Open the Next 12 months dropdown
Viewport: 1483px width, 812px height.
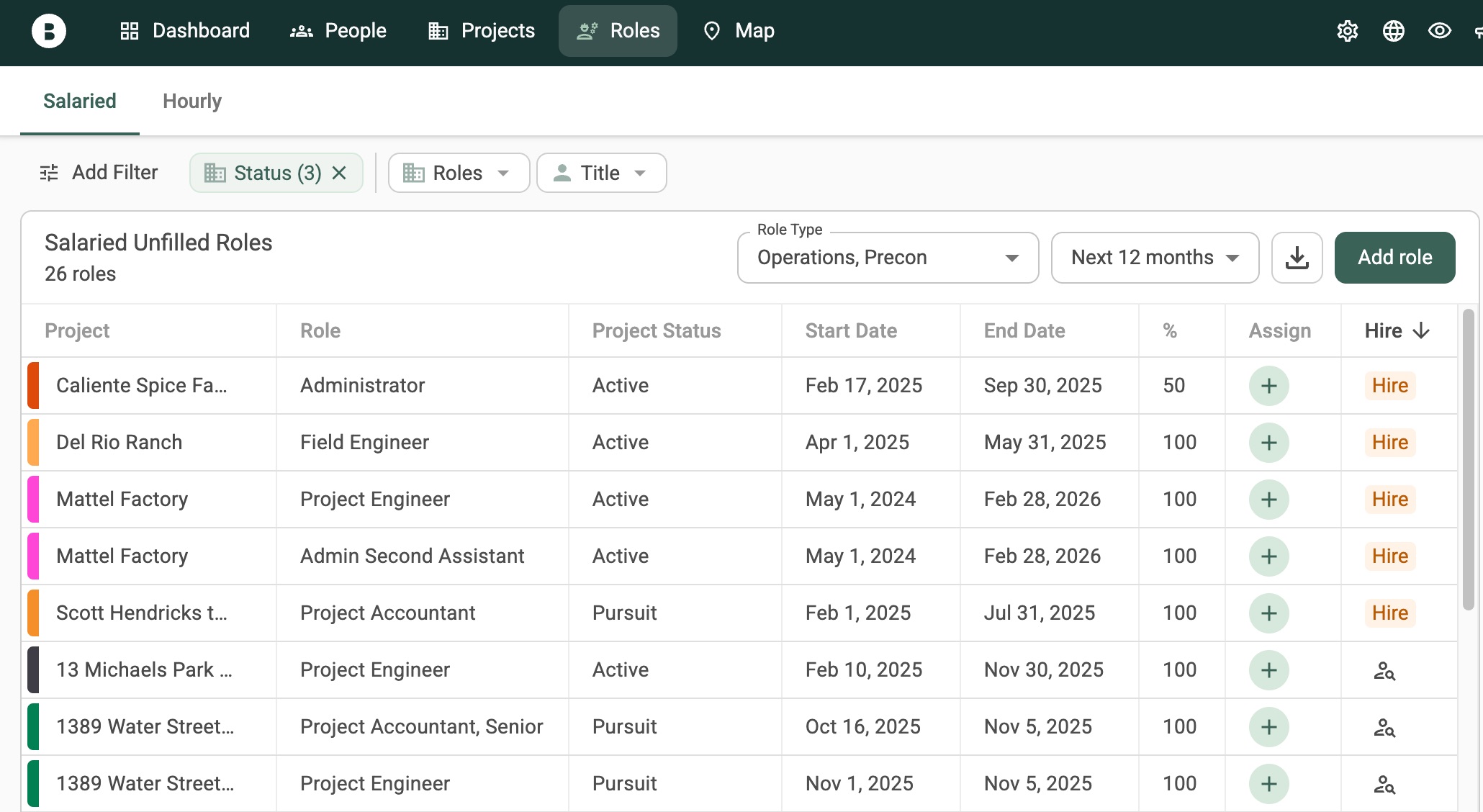(1155, 258)
